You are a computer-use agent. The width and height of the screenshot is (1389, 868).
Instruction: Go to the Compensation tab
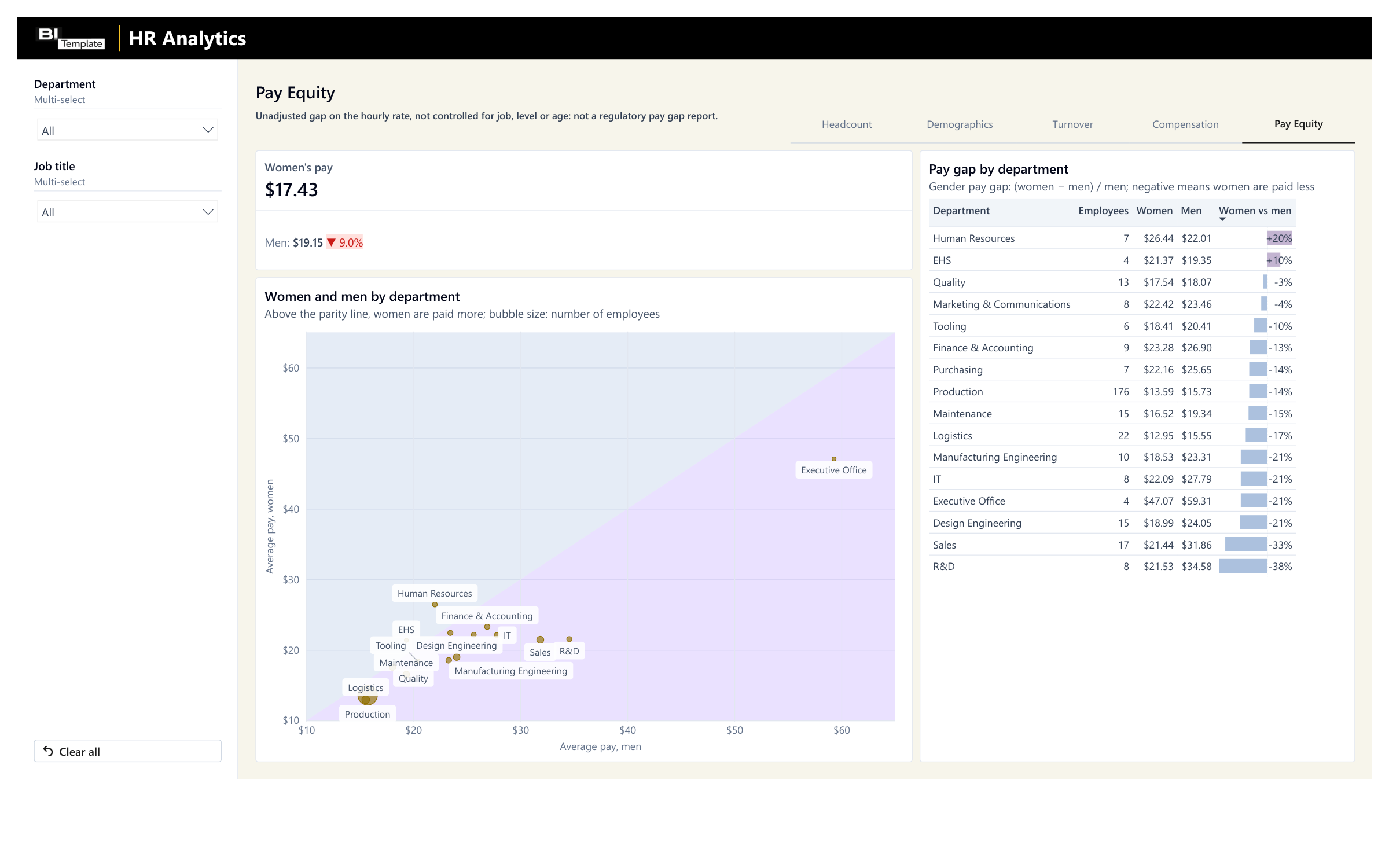coord(1185,124)
